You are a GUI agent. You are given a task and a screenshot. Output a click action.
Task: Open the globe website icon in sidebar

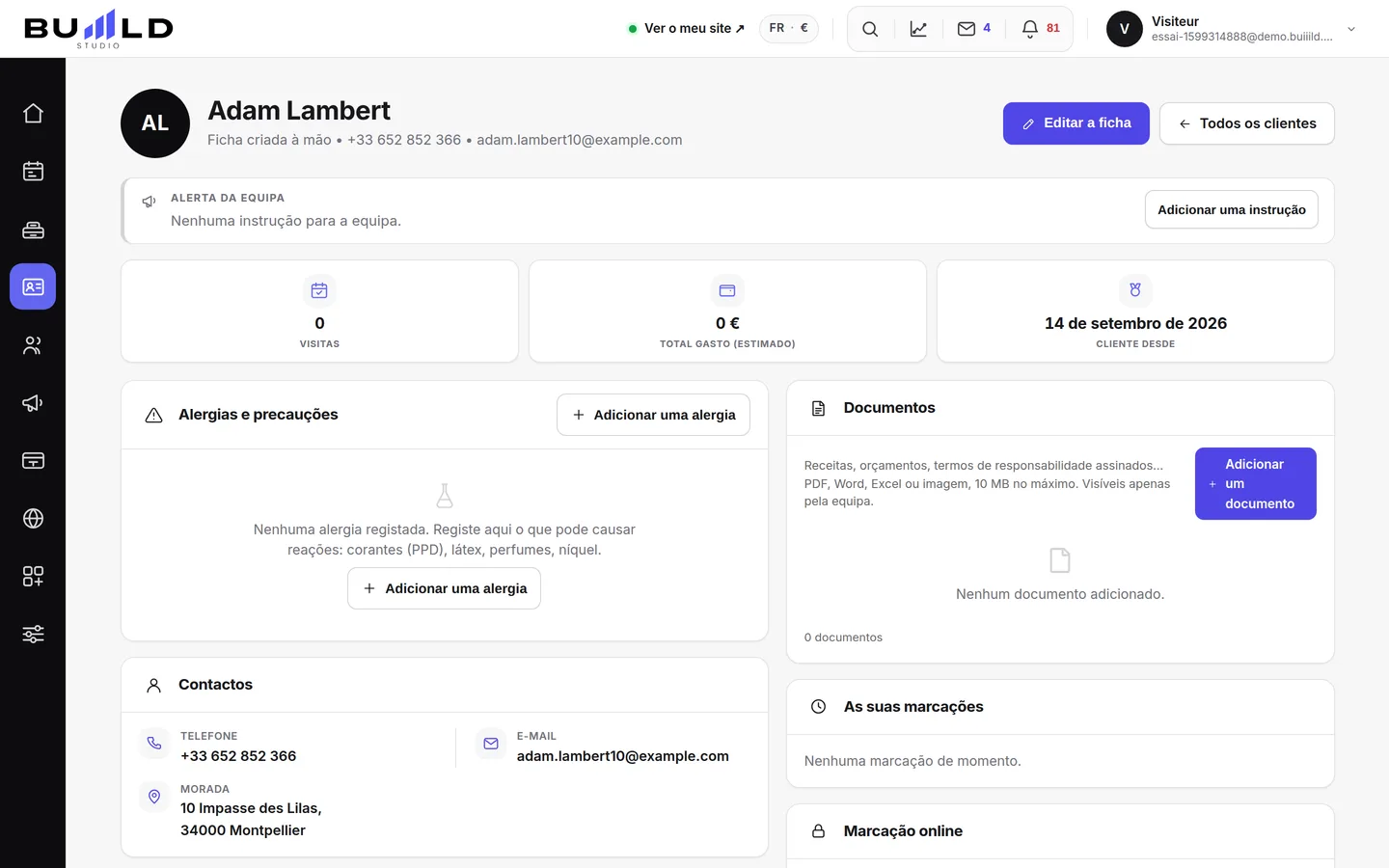point(33,519)
